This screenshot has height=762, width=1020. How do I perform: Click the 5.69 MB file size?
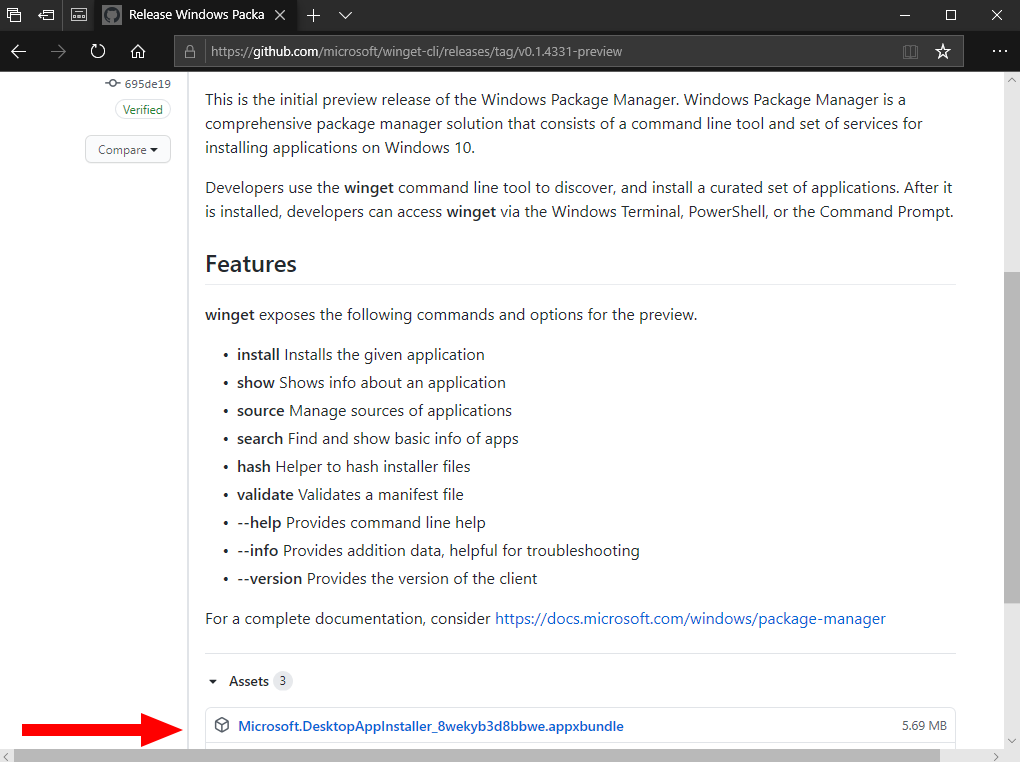(924, 726)
